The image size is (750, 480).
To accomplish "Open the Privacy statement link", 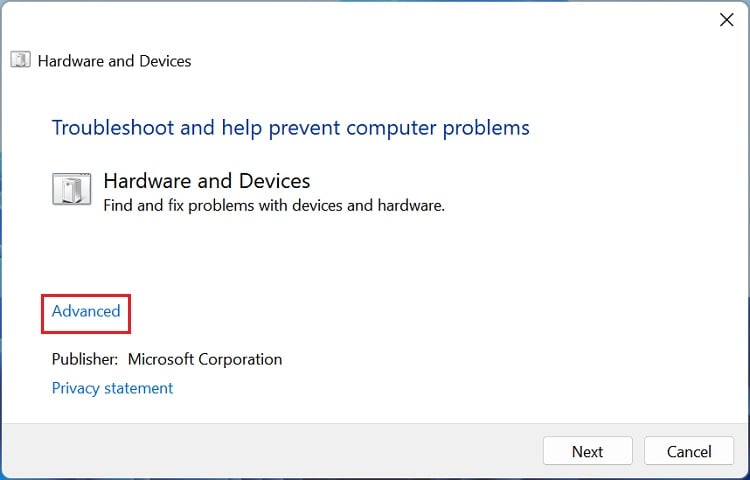I will point(112,388).
